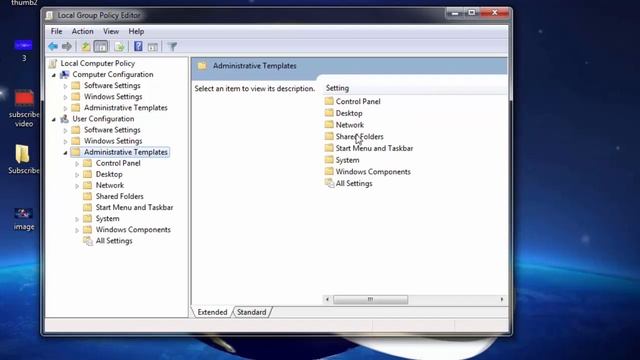
Task: Switch to the Extended tab
Action: click(212, 312)
